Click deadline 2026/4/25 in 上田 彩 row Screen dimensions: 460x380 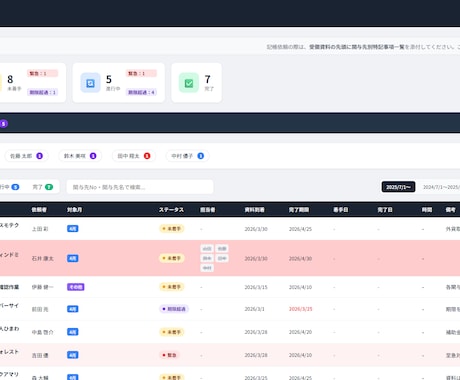coord(300,229)
